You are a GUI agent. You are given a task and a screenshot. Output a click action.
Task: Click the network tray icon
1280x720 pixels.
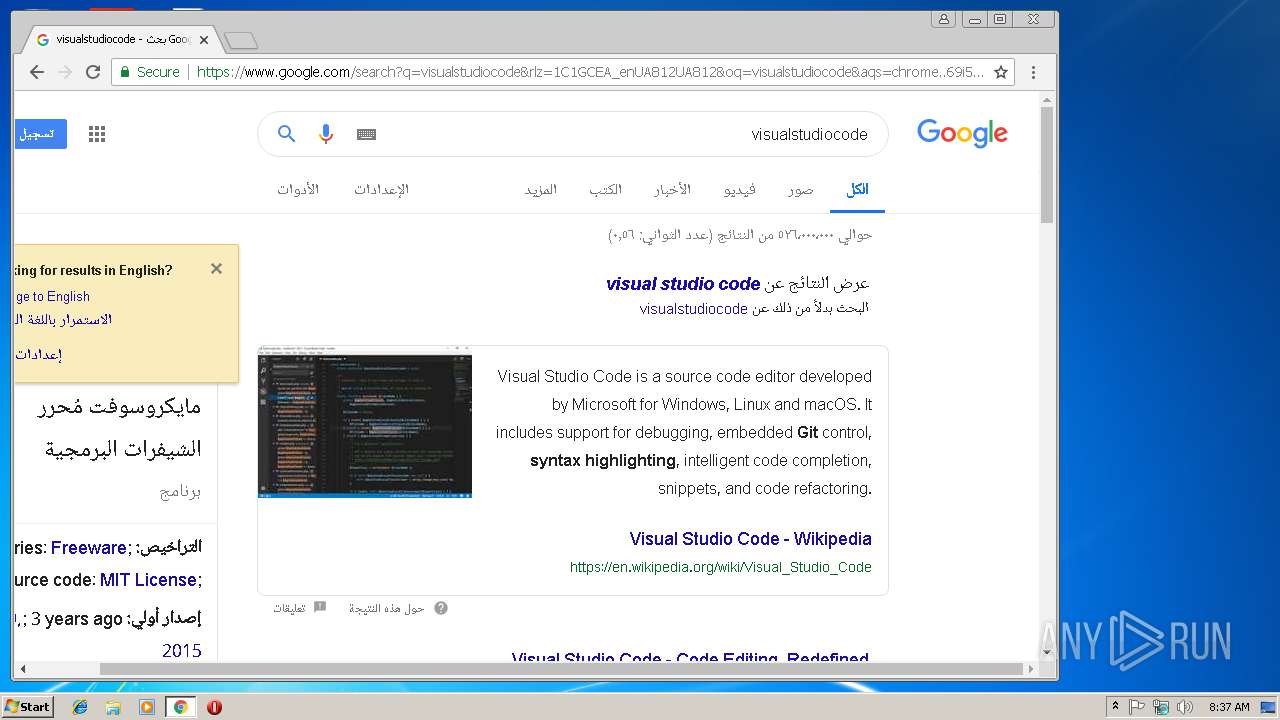(1161, 707)
